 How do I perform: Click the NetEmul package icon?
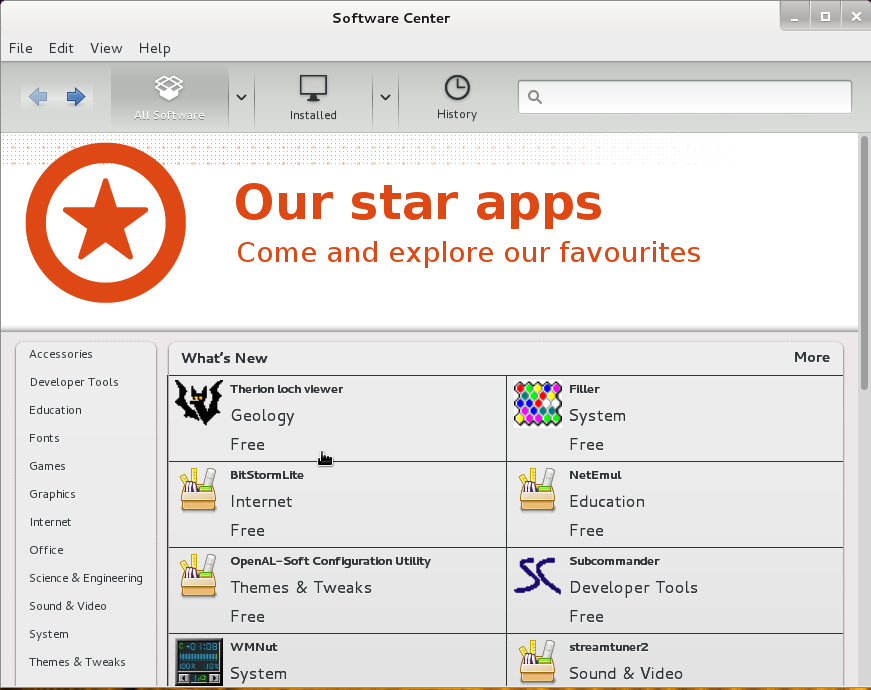pyautogui.click(x=537, y=489)
